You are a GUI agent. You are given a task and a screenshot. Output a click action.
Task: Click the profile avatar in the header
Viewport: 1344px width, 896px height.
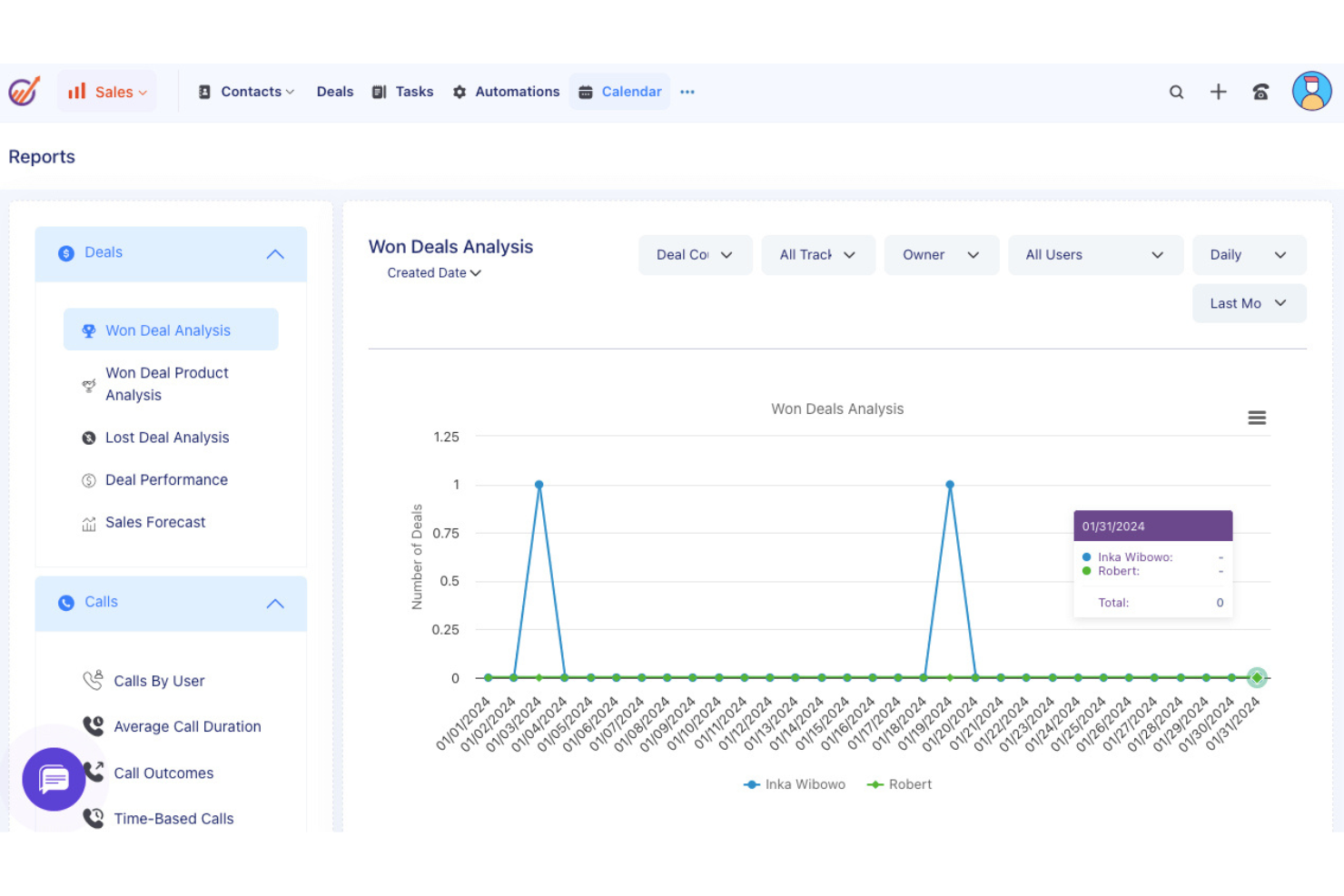click(1310, 91)
